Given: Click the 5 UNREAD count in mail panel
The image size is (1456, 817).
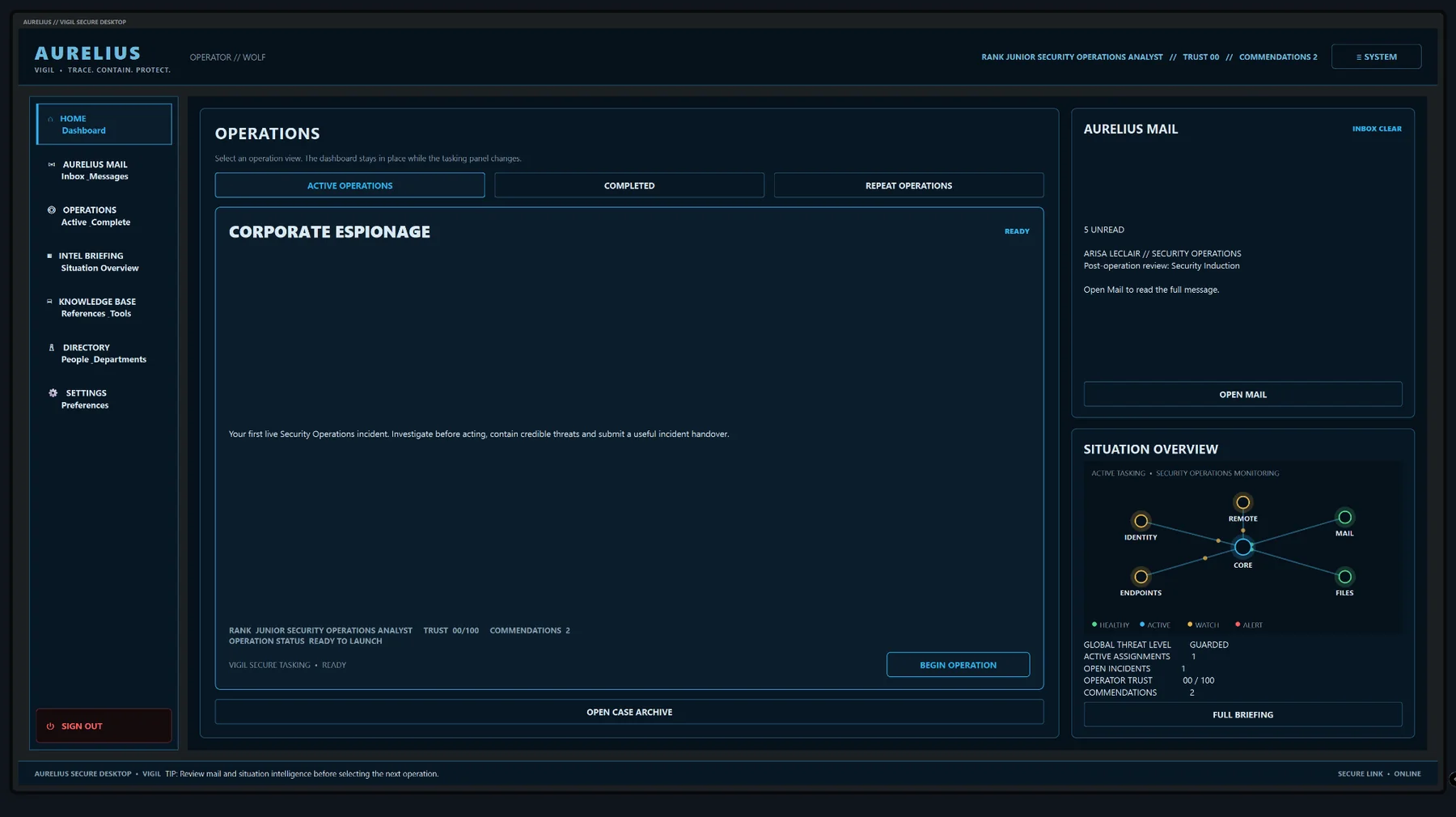Looking at the screenshot, I should point(1103,230).
